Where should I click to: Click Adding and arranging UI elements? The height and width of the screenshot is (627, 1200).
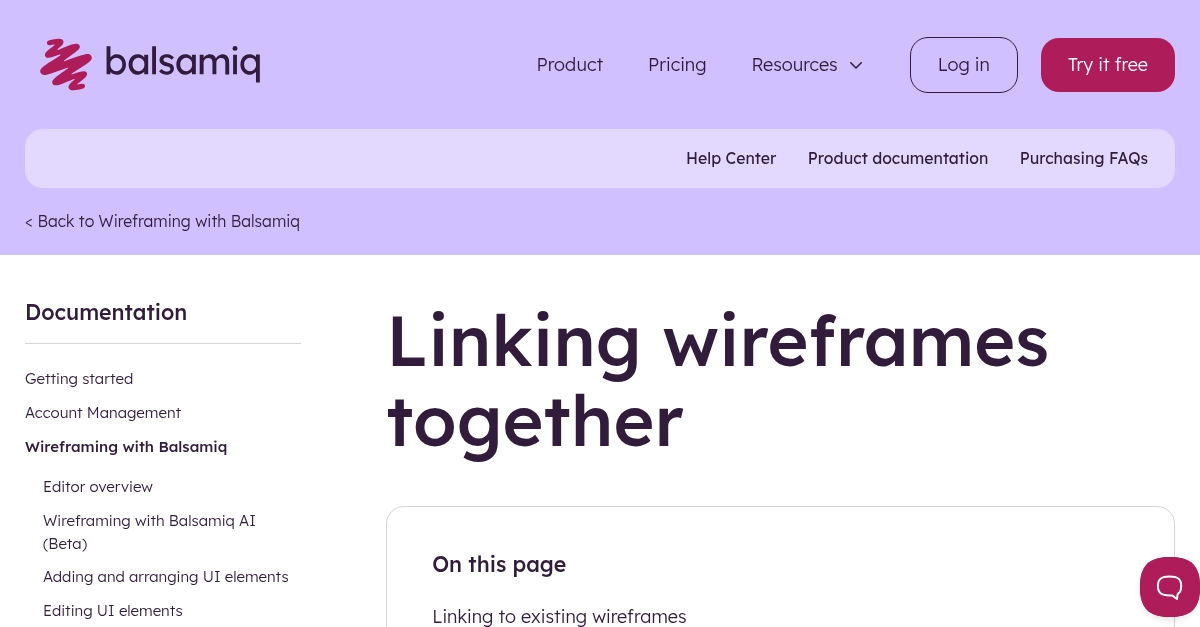pyautogui.click(x=165, y=576)
